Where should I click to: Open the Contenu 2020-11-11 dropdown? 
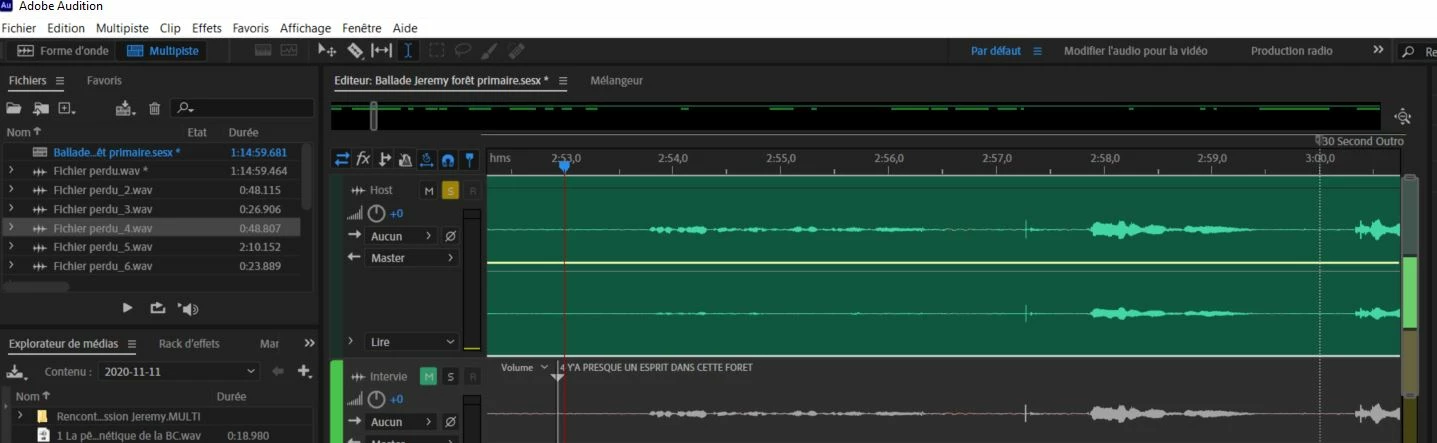point(178,371)
